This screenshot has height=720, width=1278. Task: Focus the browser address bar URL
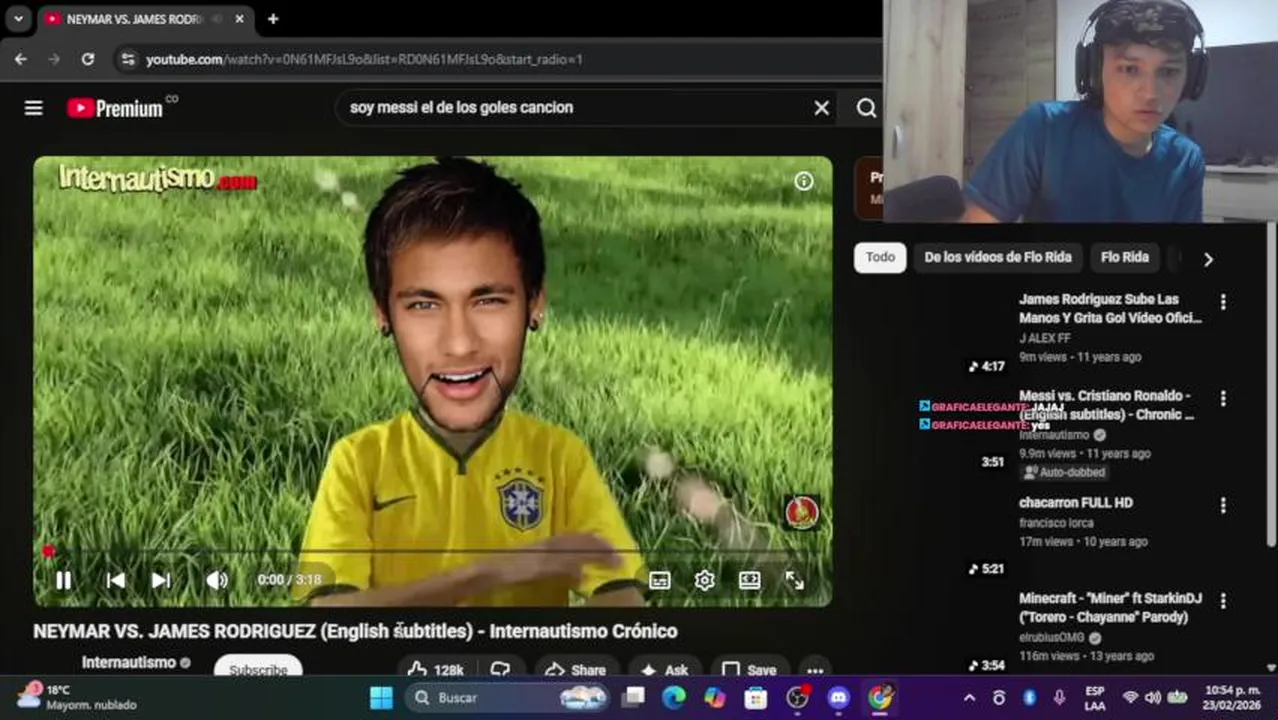[x=364, y=60]
